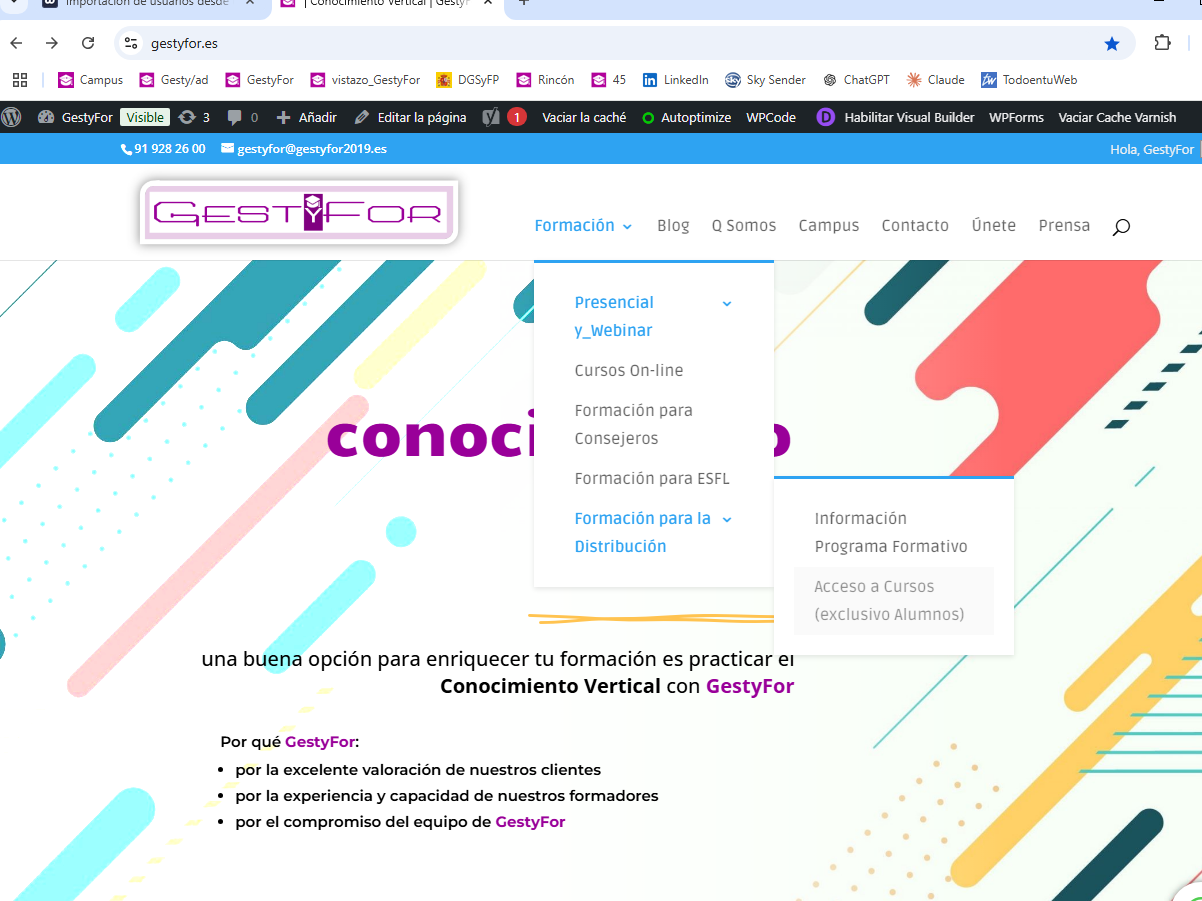Screen dimensions: 1202x901
Task: Reload the gestyfor.es page
Action: coord(88,43)
